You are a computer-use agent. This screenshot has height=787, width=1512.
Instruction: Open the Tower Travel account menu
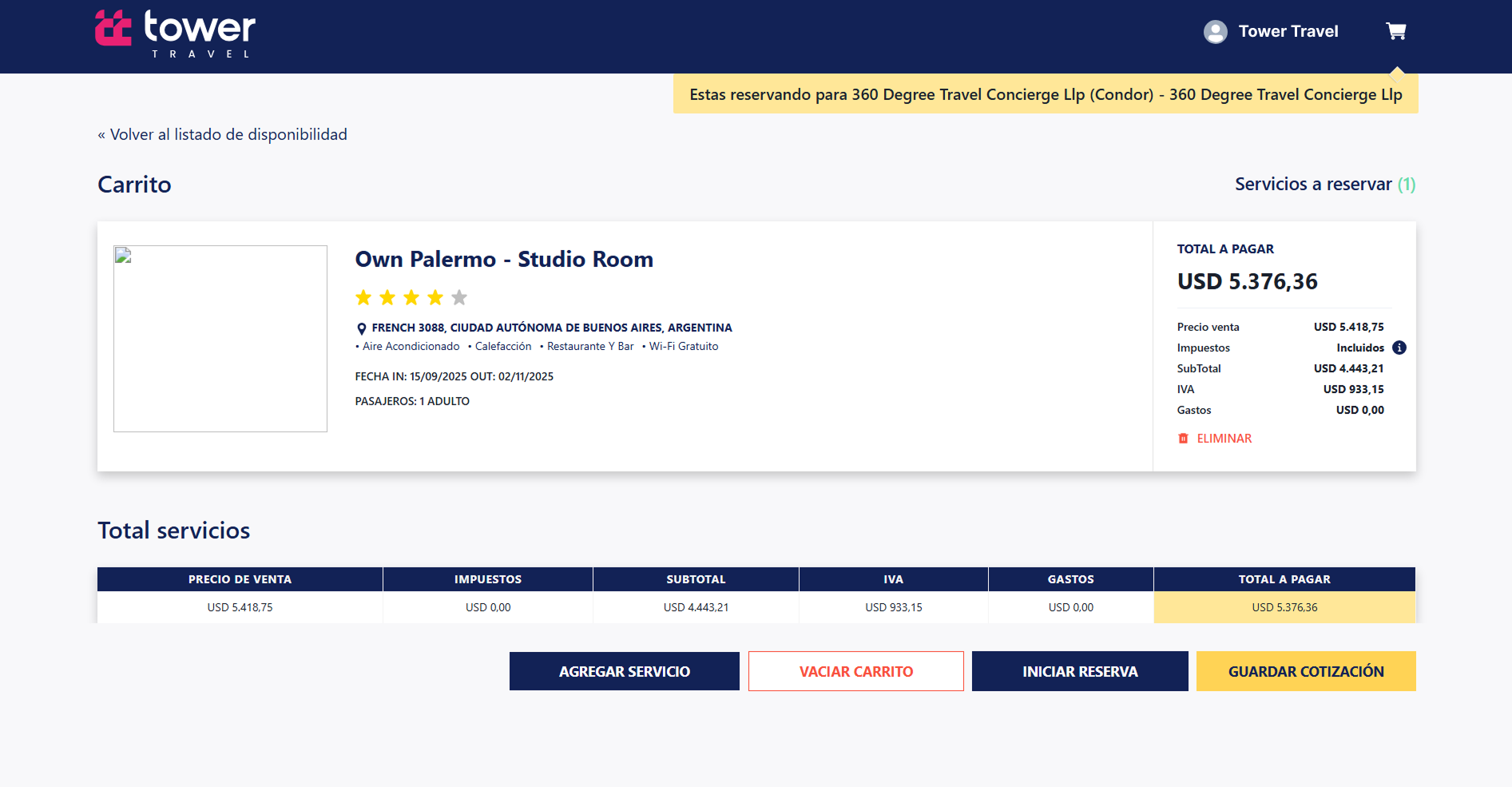point(1288,32)
